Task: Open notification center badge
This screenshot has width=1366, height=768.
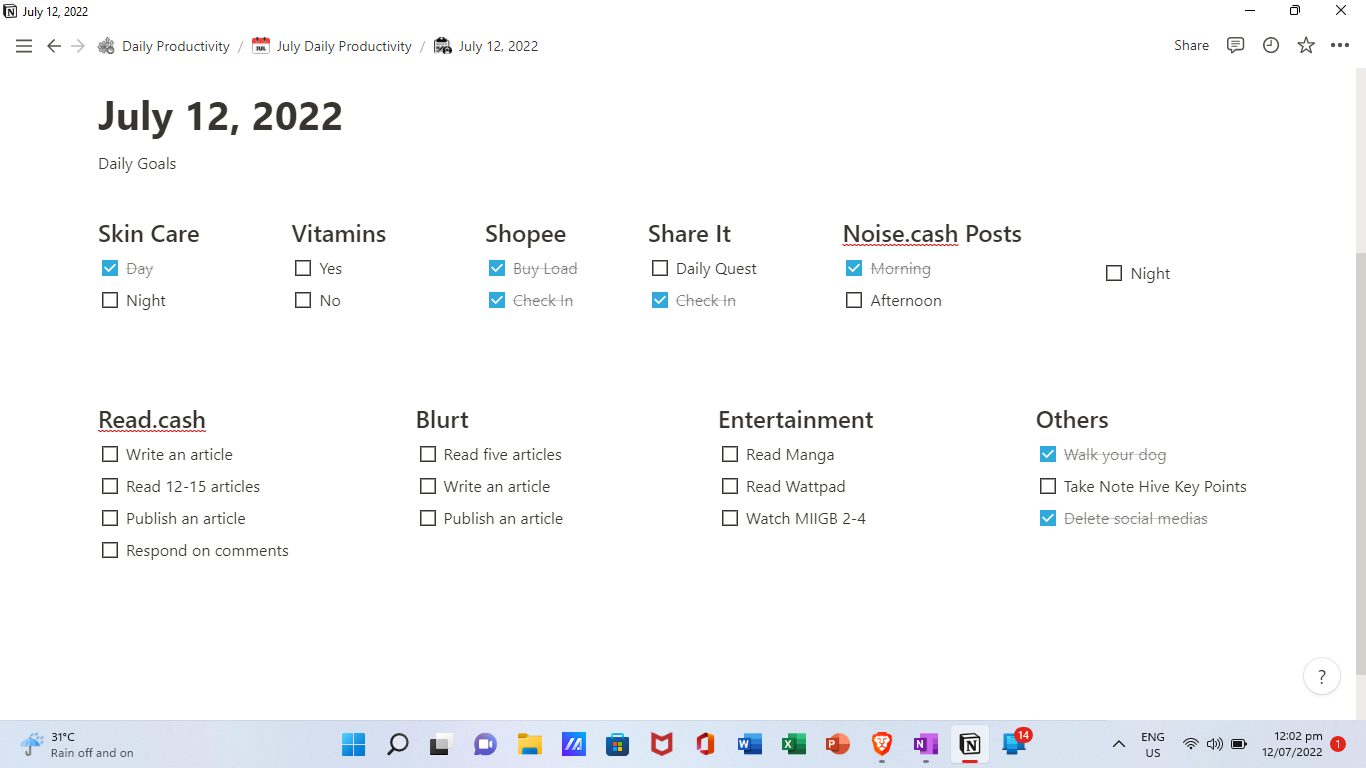Action: pos(1338,744)
